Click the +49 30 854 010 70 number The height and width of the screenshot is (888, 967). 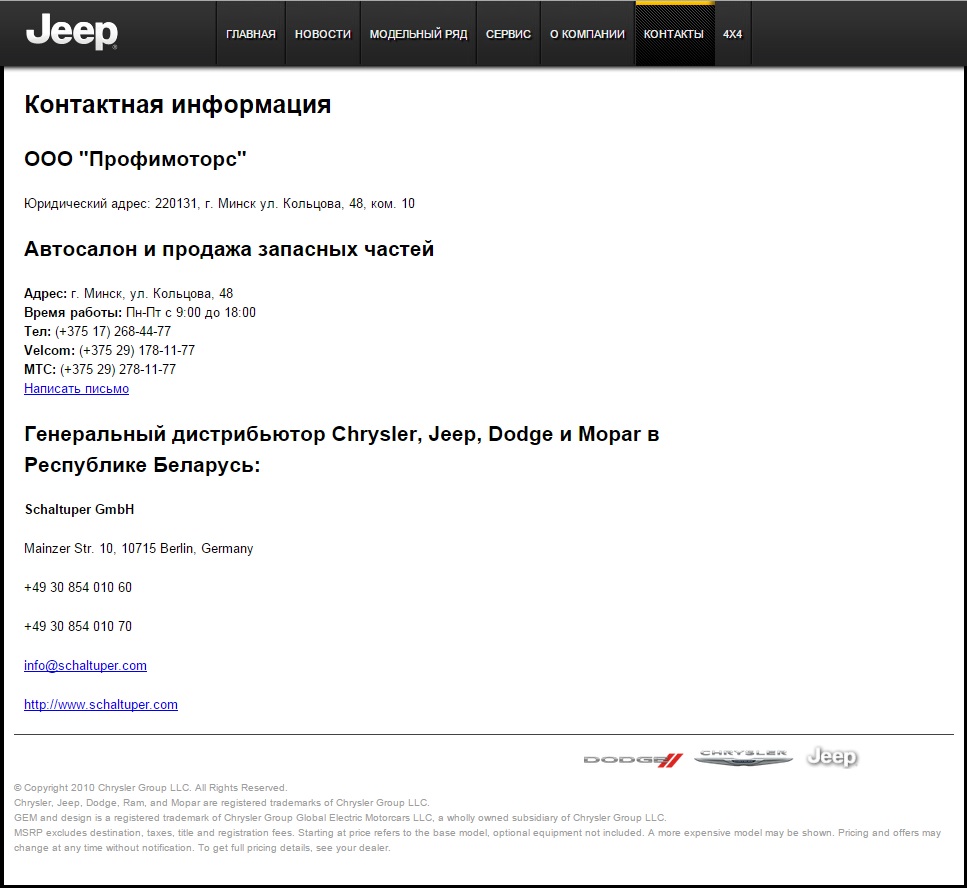[78, 626]
